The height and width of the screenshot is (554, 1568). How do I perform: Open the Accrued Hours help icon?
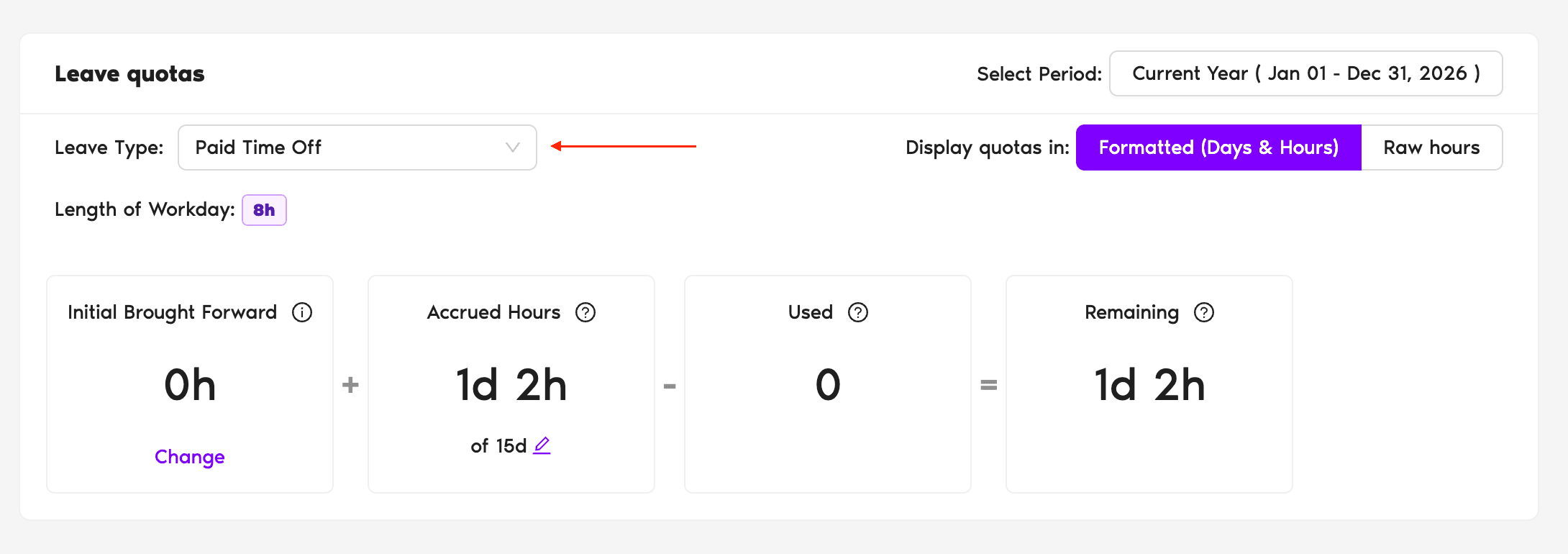point(585,312)
